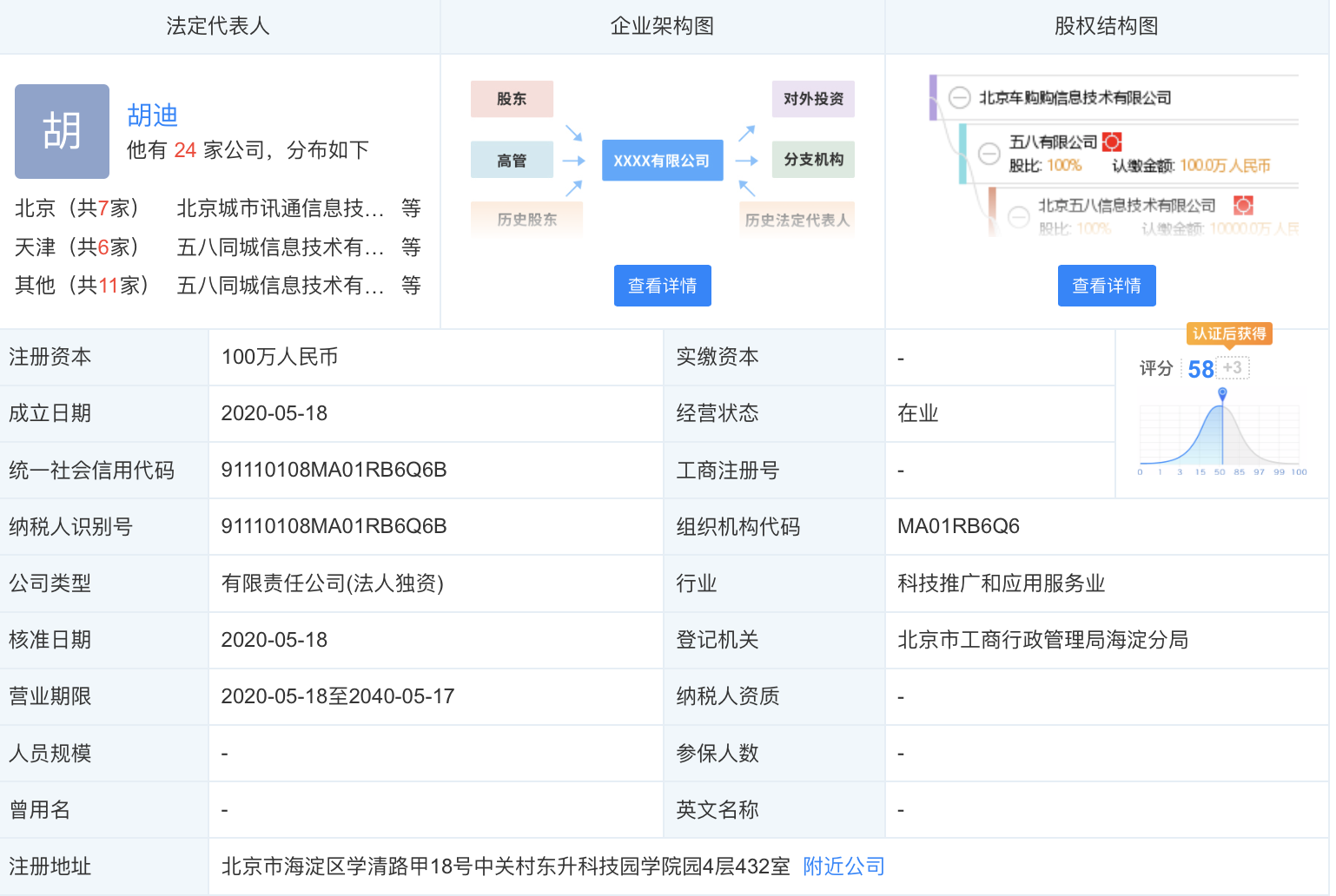This screenshot has width=1336, height=896.
Task: Click the 分支机构 node in the chart
Action: 811,159
